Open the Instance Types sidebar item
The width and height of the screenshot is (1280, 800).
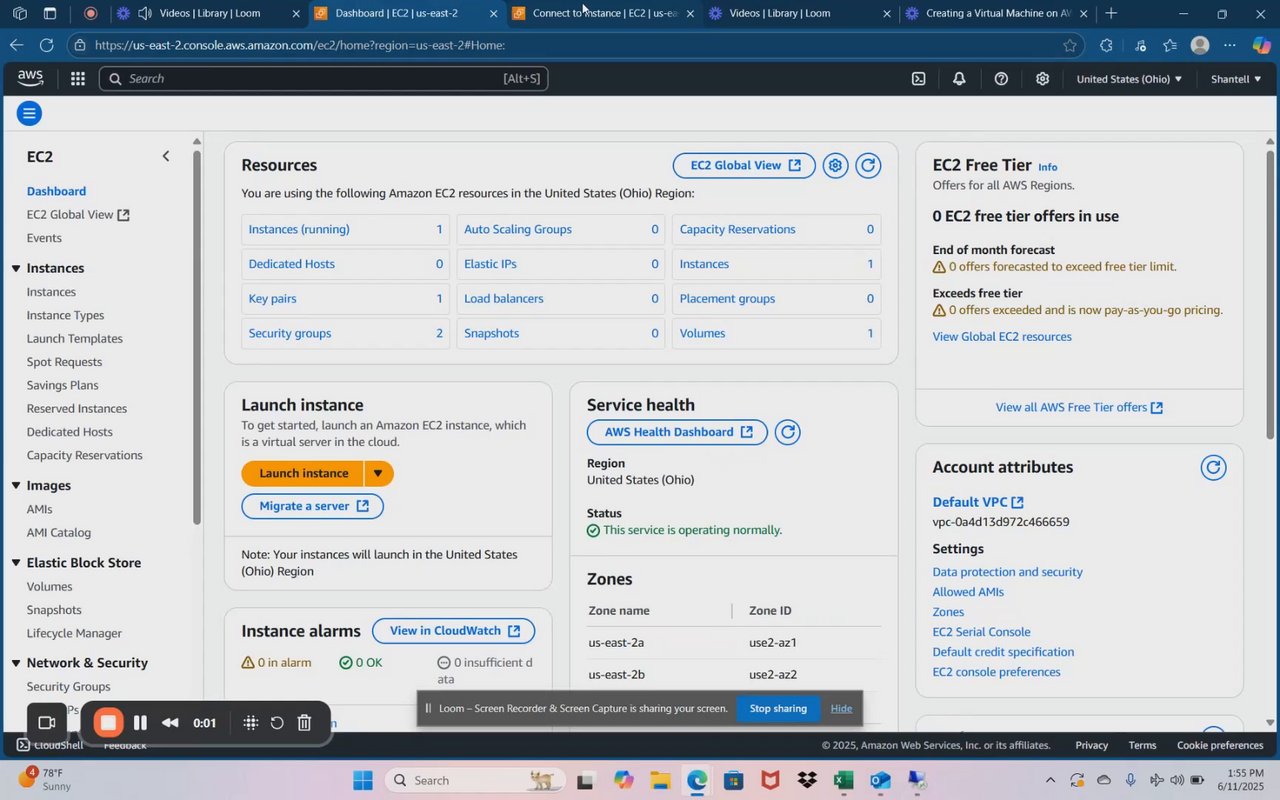pyautogui.click(x=65, y=316)
